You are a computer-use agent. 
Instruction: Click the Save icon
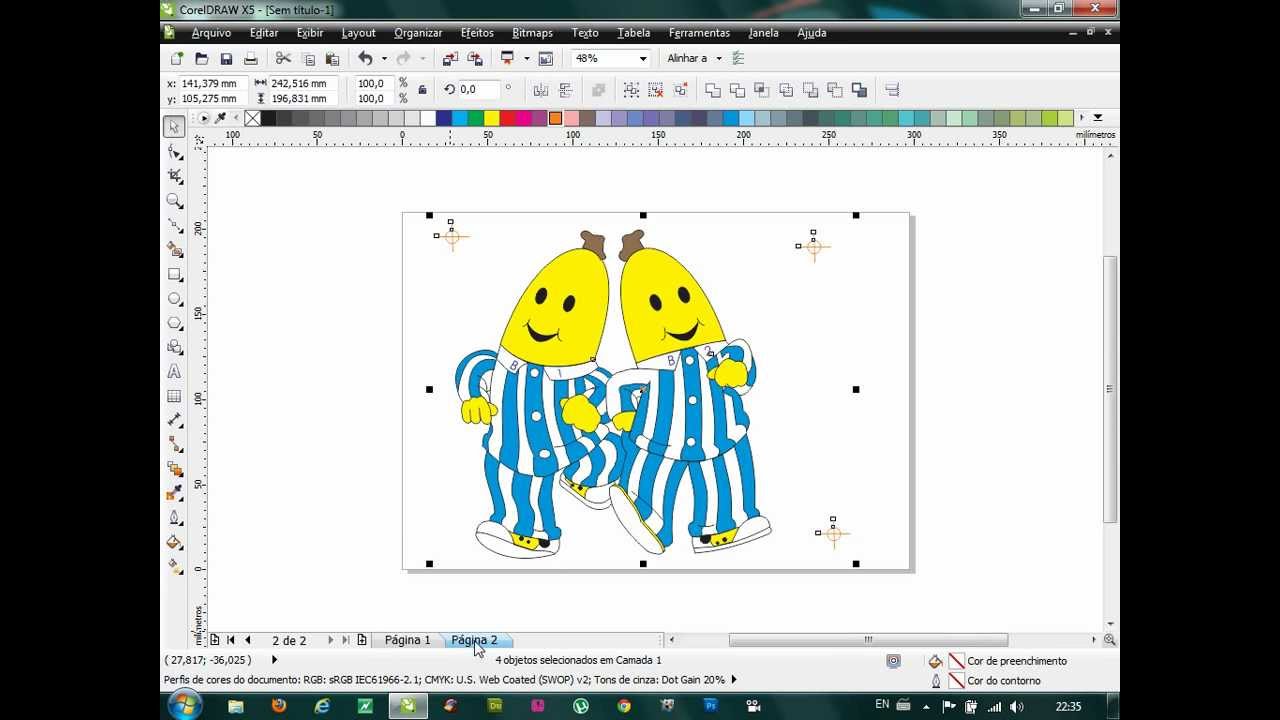[x=226, y=58]
